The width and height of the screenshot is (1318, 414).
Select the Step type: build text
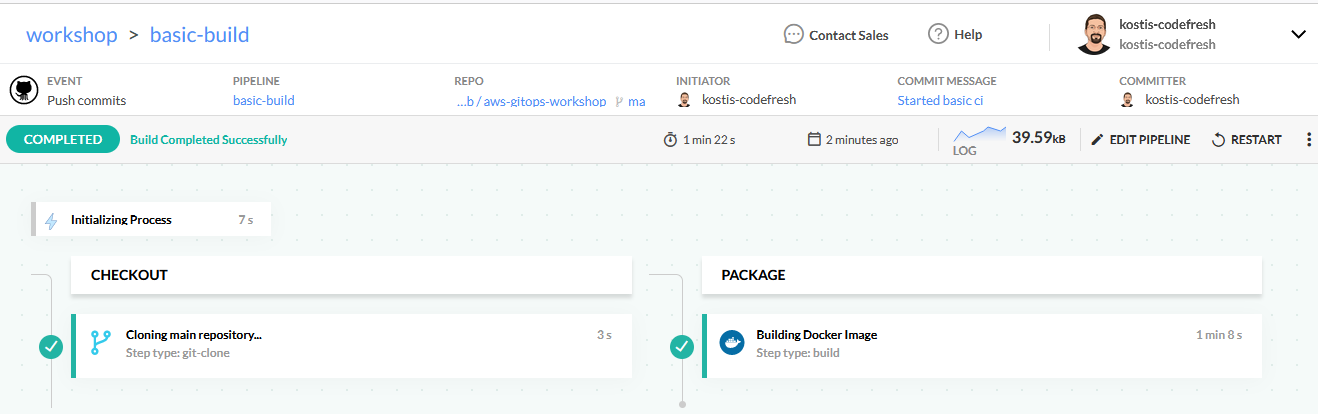pyautogui.click(x=798, y=353)
